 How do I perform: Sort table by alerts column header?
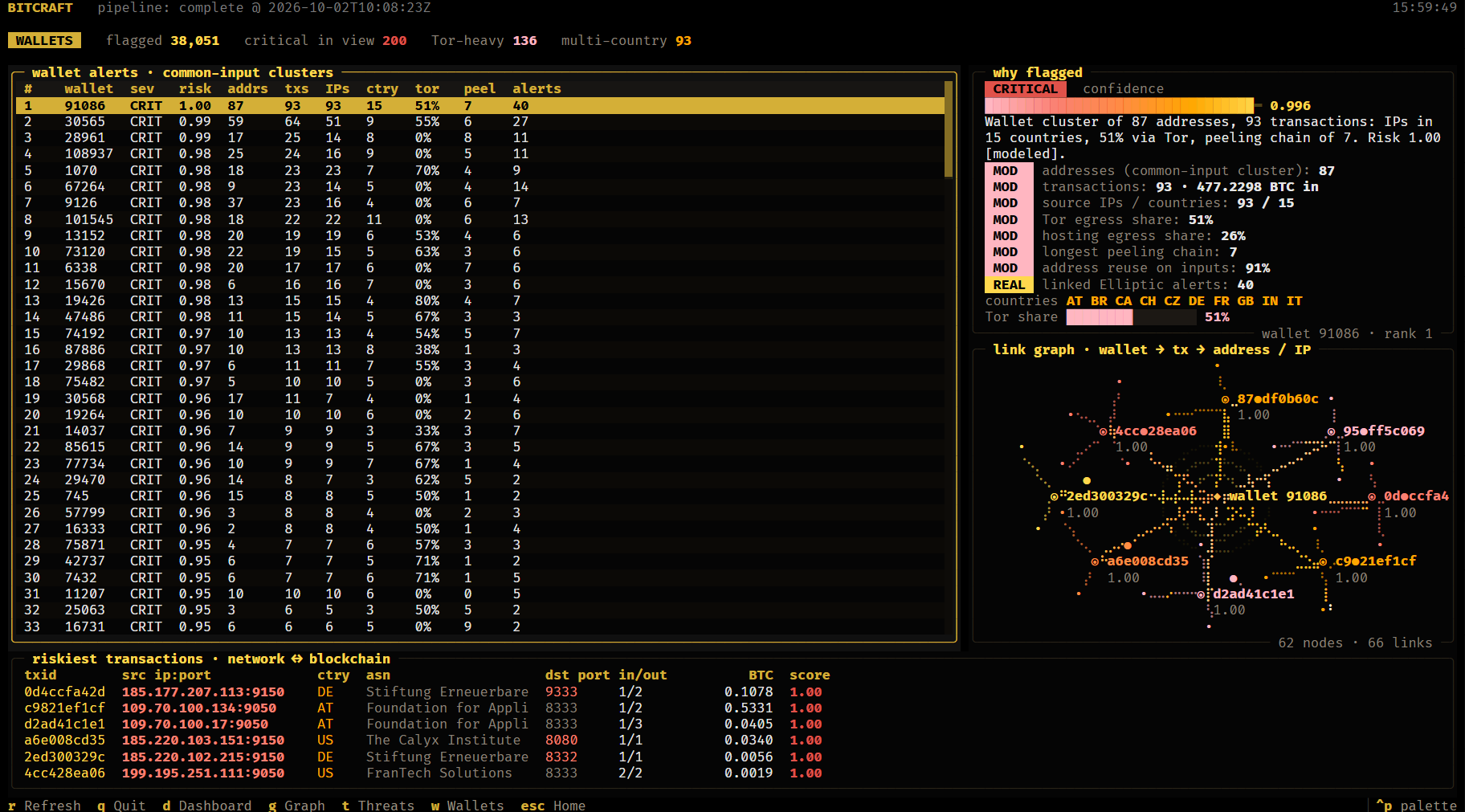(537, 88)
